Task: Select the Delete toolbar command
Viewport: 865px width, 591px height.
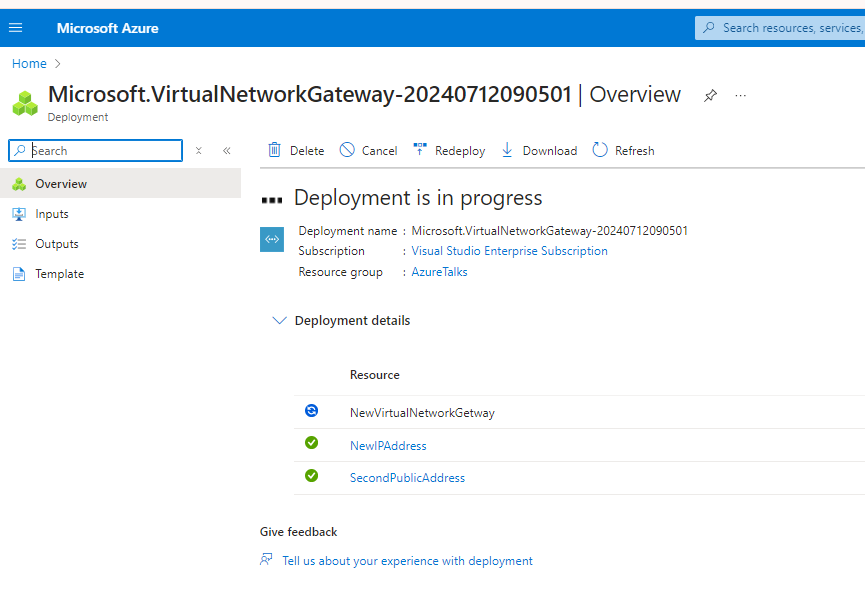Action: point(296,150)
